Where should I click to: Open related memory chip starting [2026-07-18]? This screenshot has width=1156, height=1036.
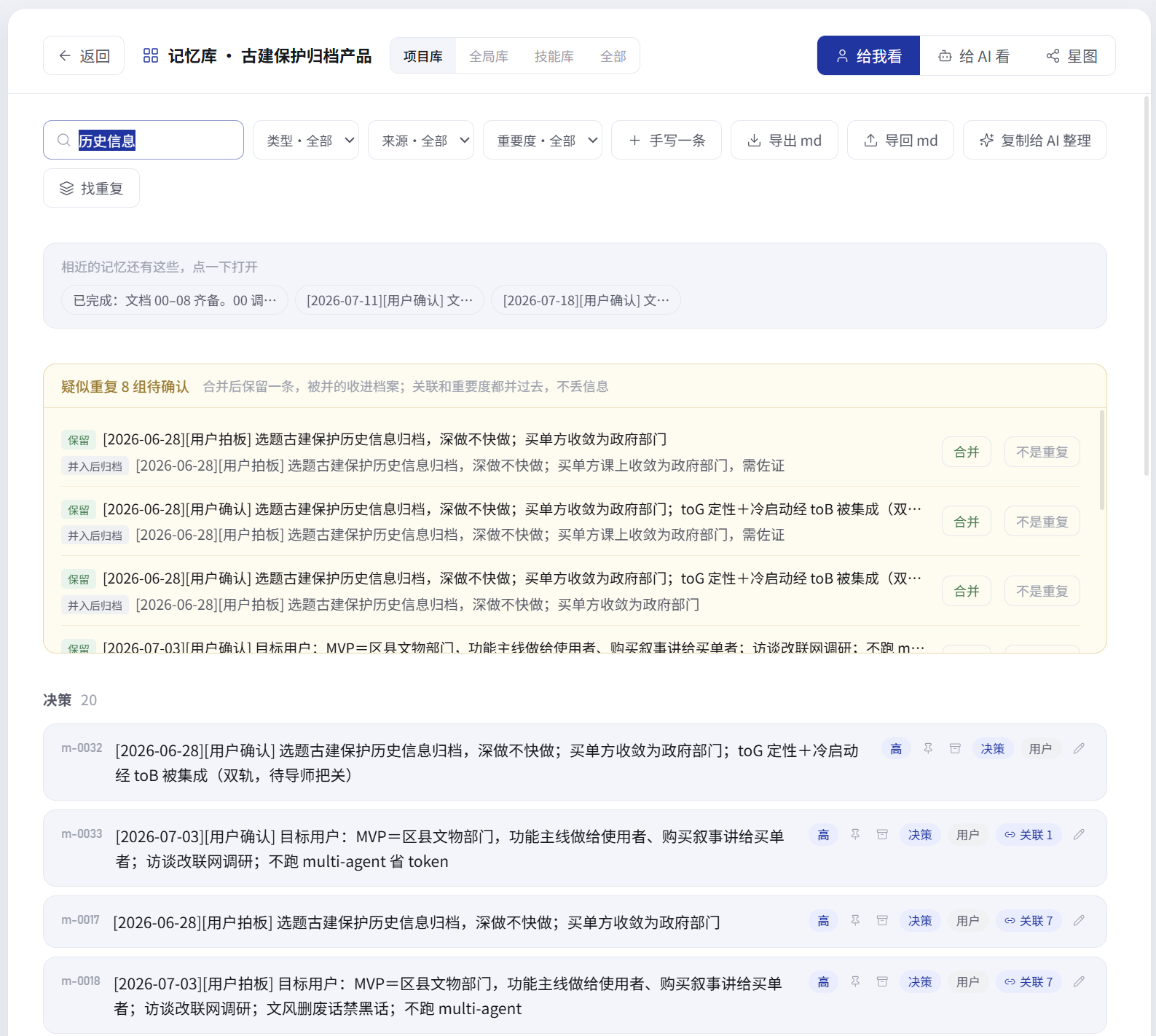point(586,300)
